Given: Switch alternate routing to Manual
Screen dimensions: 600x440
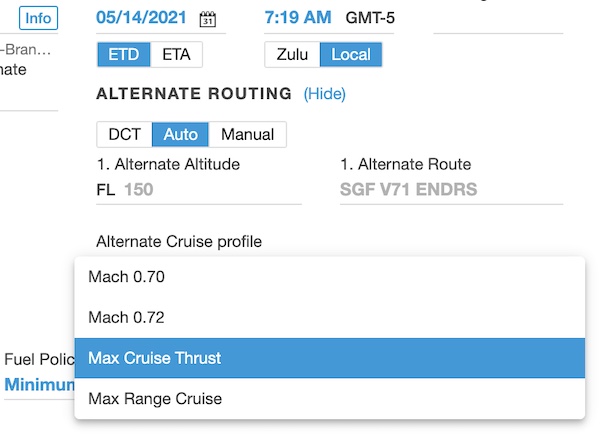Looking at the screenshot, I should tap(248, 134).
